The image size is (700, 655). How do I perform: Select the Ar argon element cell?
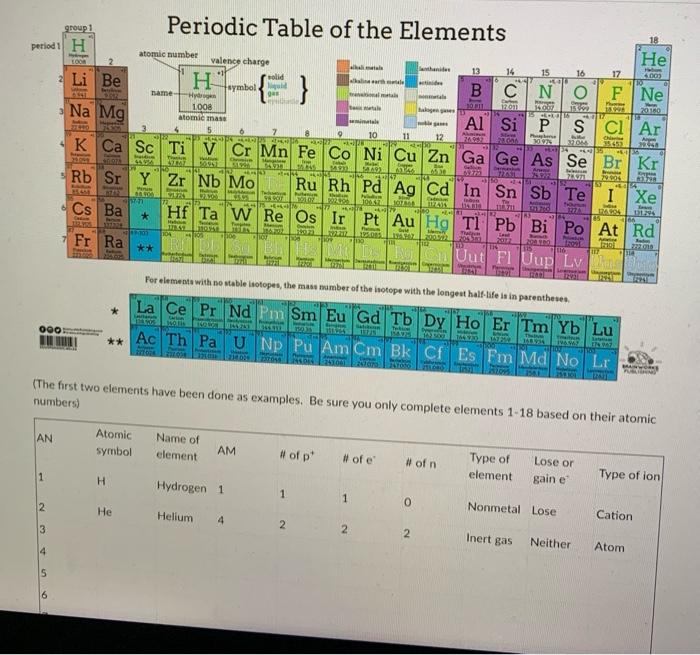click(650, 132)
